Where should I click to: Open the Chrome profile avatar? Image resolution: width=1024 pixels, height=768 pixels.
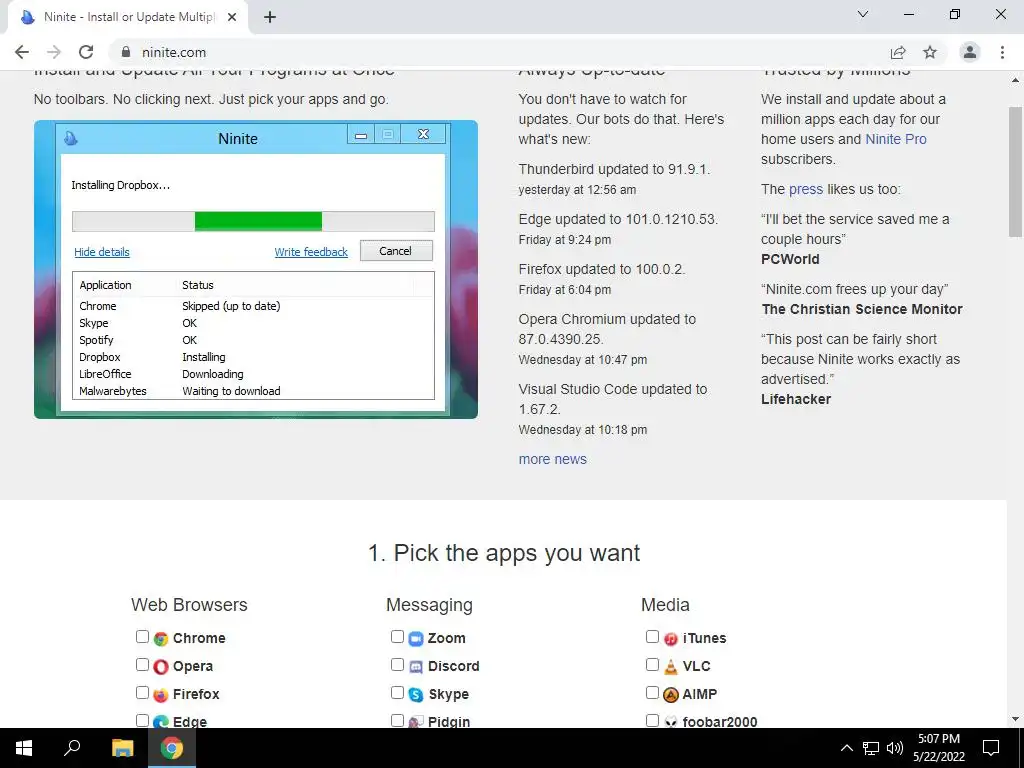tap(970, 52)
